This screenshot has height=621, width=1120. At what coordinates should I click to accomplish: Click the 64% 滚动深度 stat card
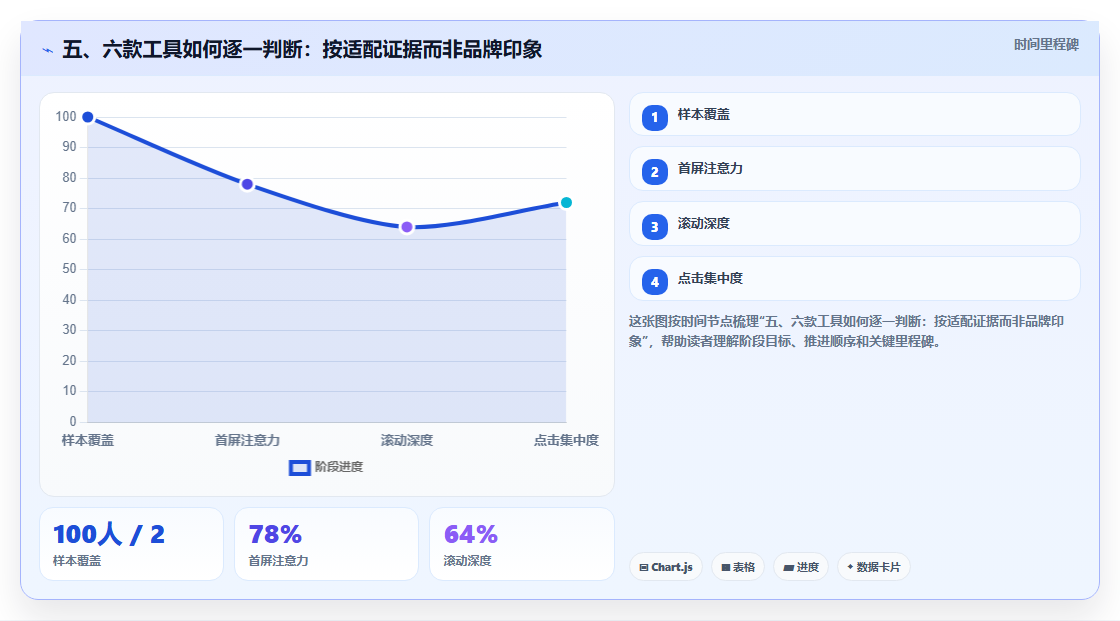point(521,545)
